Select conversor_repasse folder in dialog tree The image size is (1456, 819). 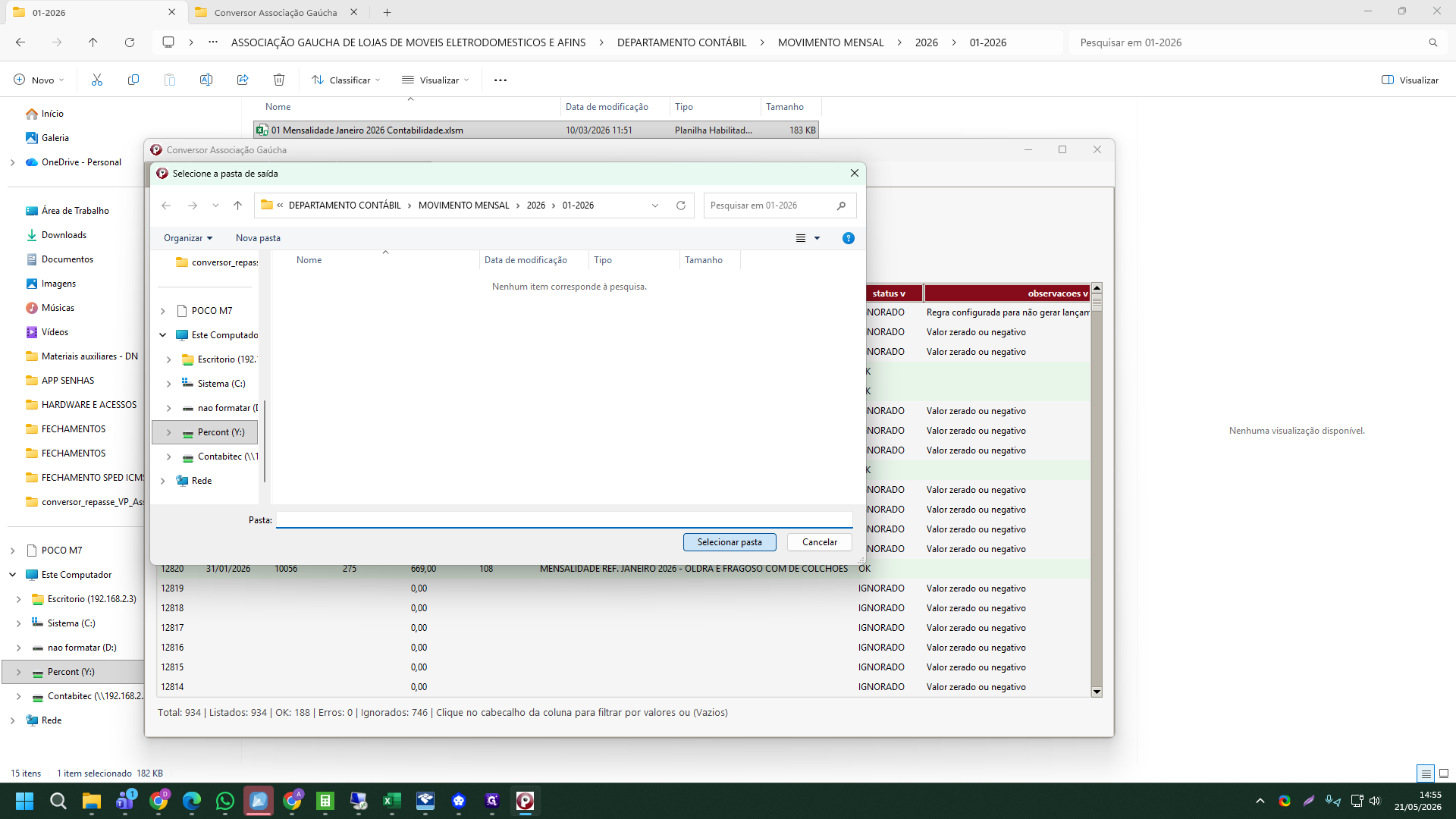[217, 262]
